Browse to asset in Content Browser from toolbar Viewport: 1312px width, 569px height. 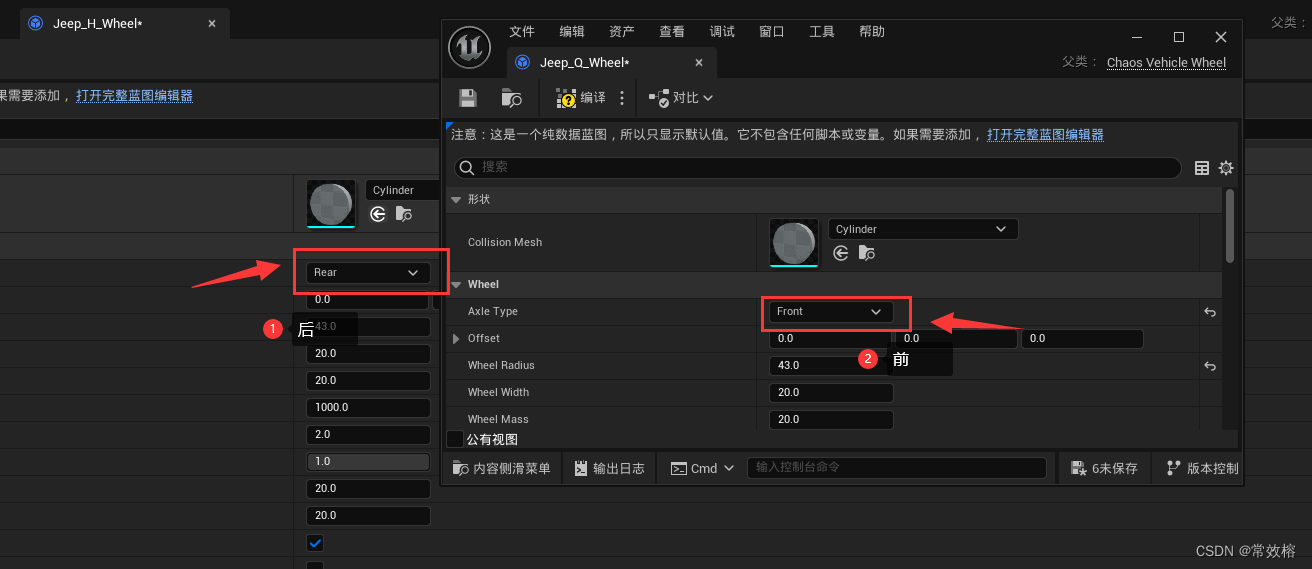click(511, 97)
